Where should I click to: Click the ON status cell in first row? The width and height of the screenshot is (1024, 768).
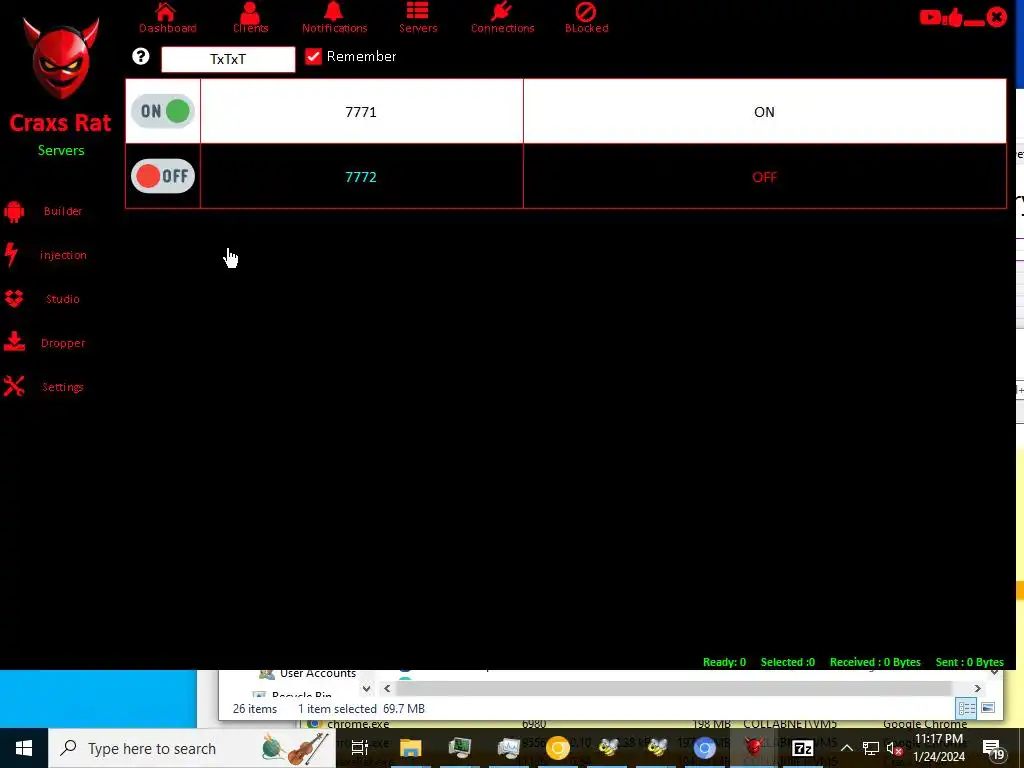[764, 112]
